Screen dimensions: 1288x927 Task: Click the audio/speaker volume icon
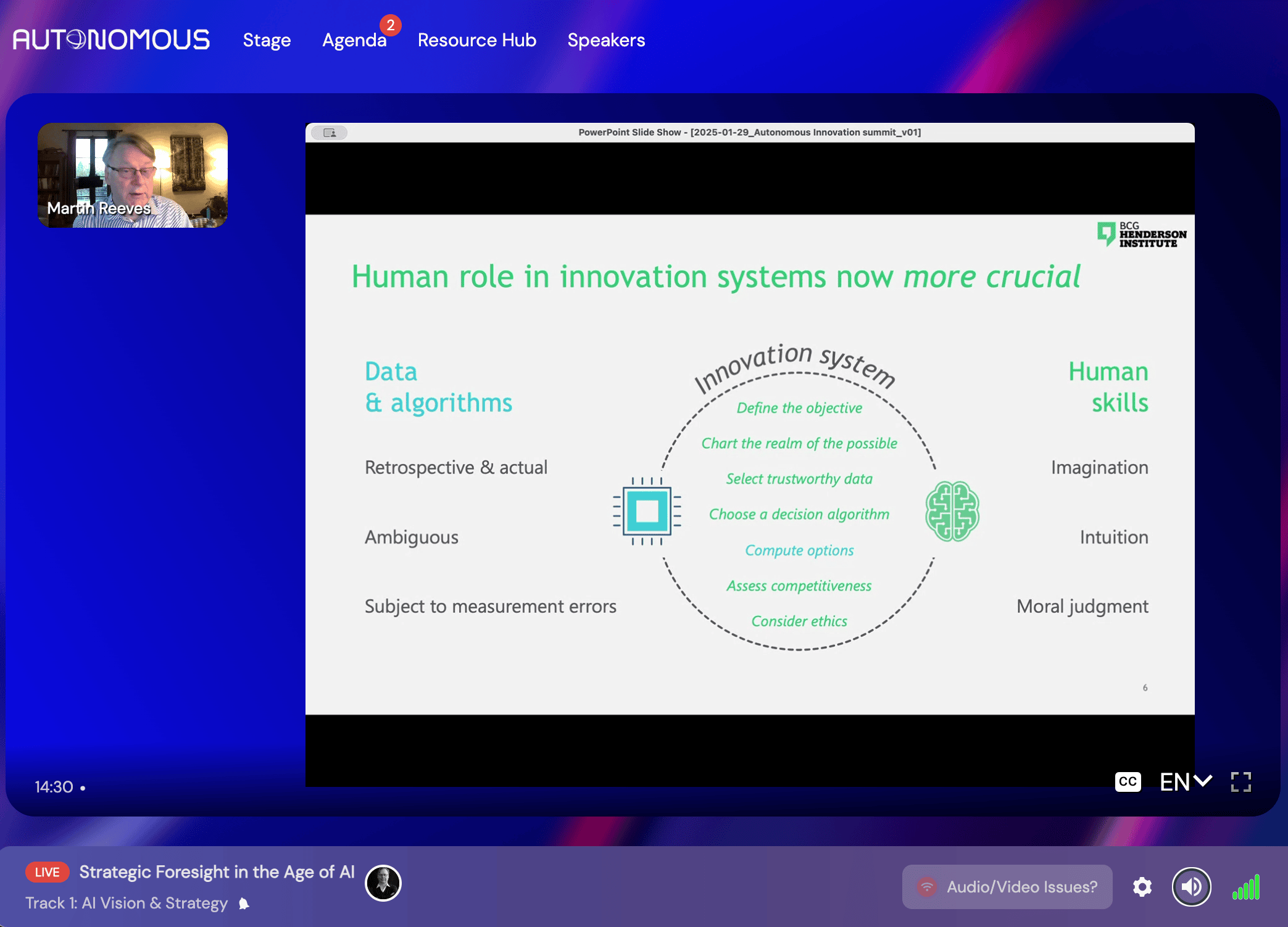1191,885
